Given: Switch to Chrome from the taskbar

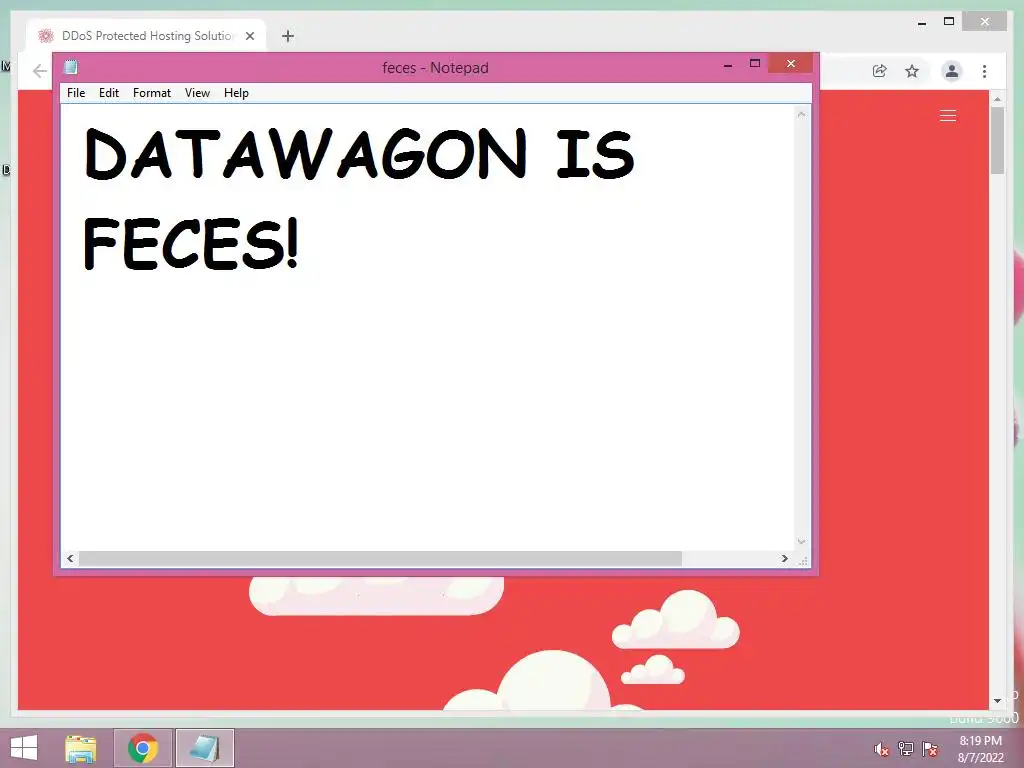Looking at the screenshot, I should (x=143, y=748).
